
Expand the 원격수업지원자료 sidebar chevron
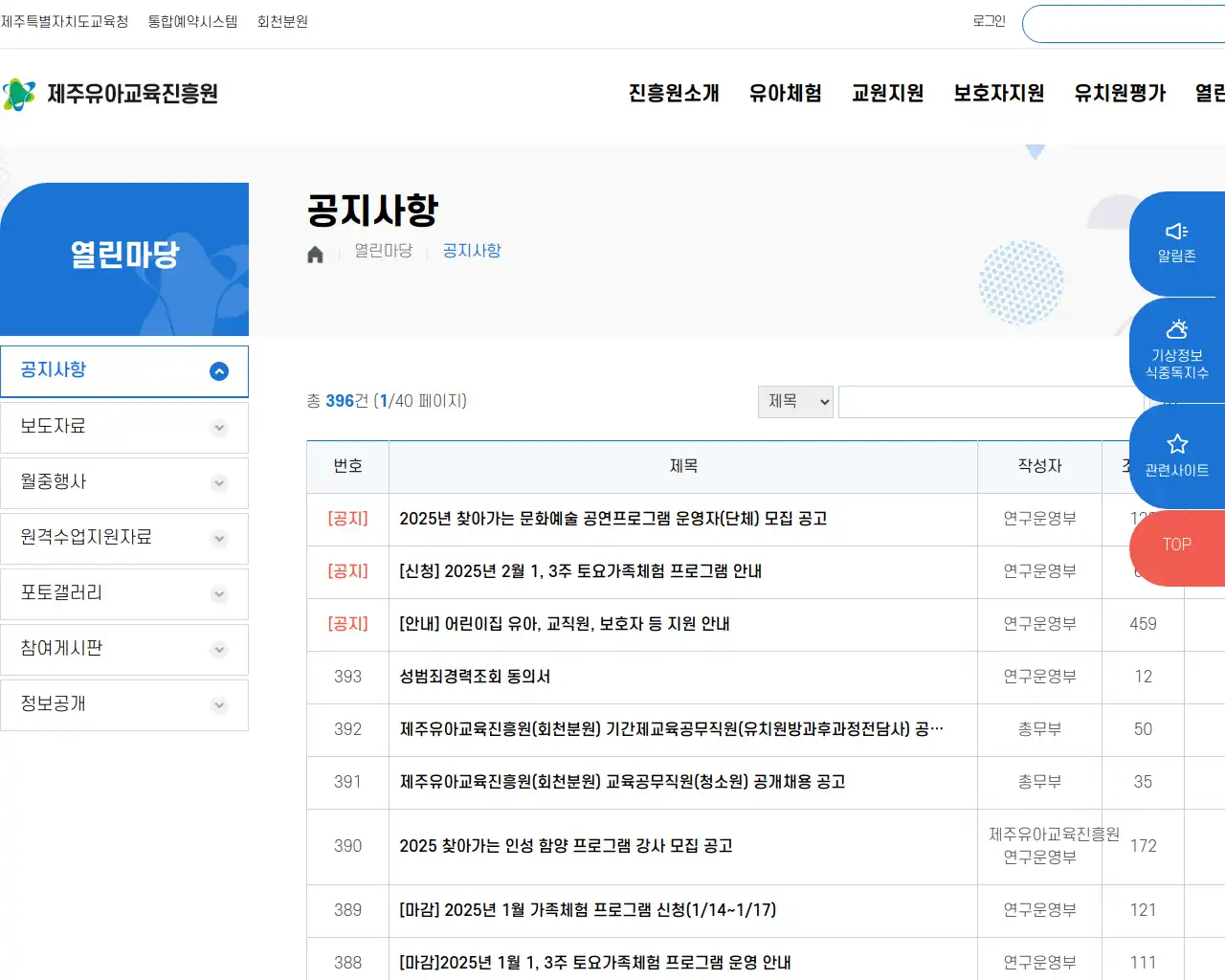click(219, 539)
